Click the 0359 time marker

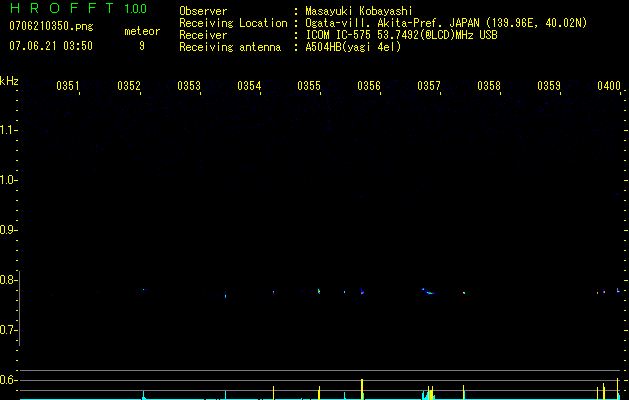549,86
